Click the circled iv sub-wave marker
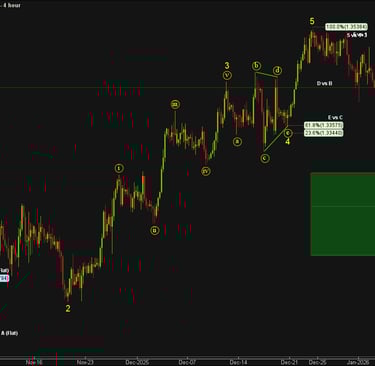Image resolution: width=375 pixels, height=366 pixels. point(206,171)
